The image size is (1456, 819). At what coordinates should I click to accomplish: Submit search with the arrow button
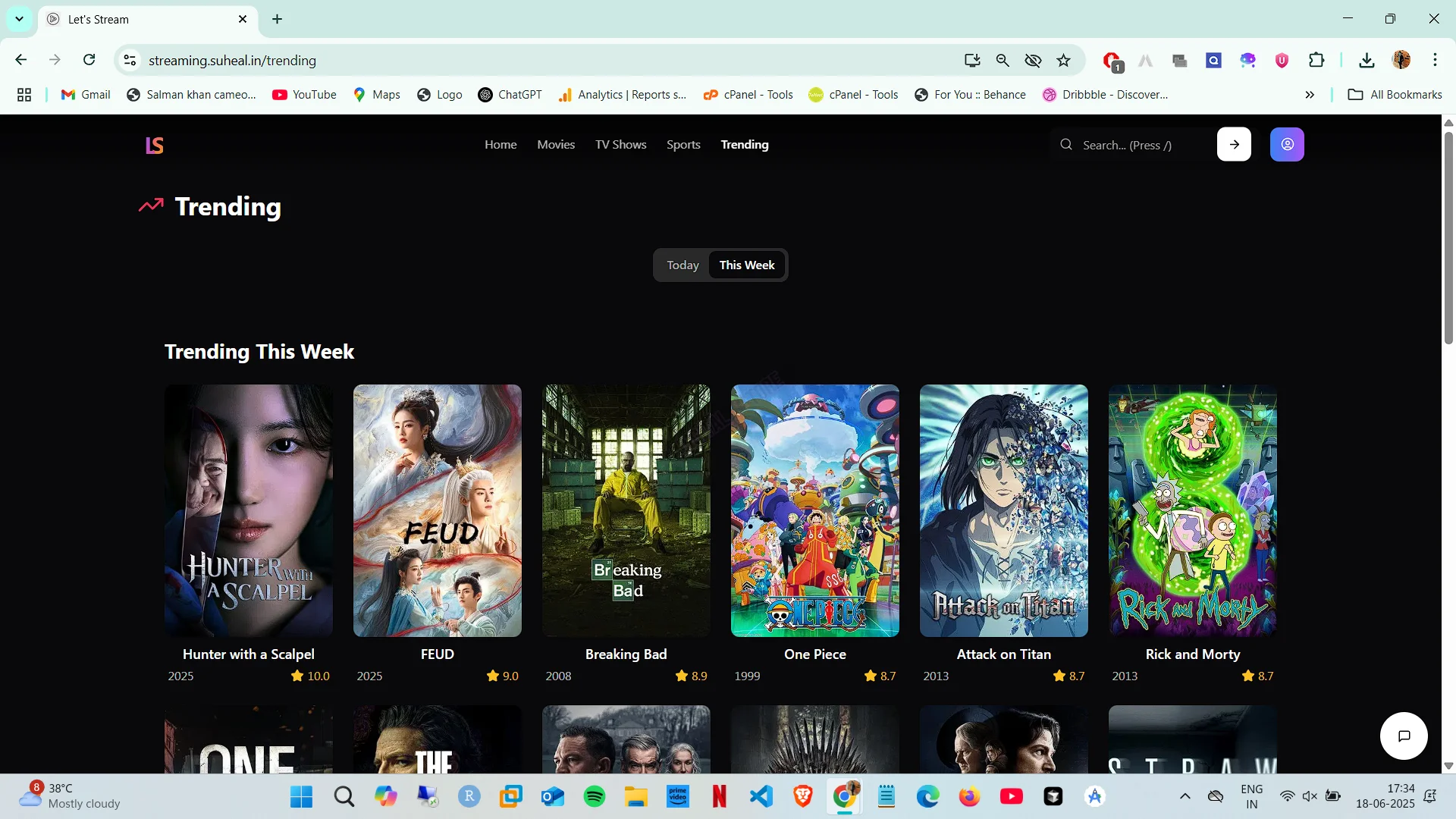(x=1234, y=144)
